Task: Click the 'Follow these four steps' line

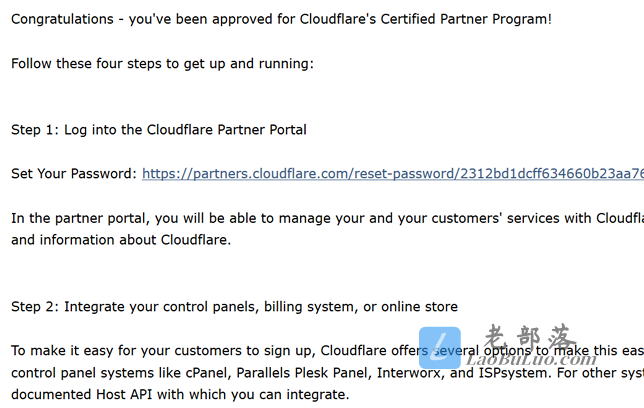Action: coord(162,64)
